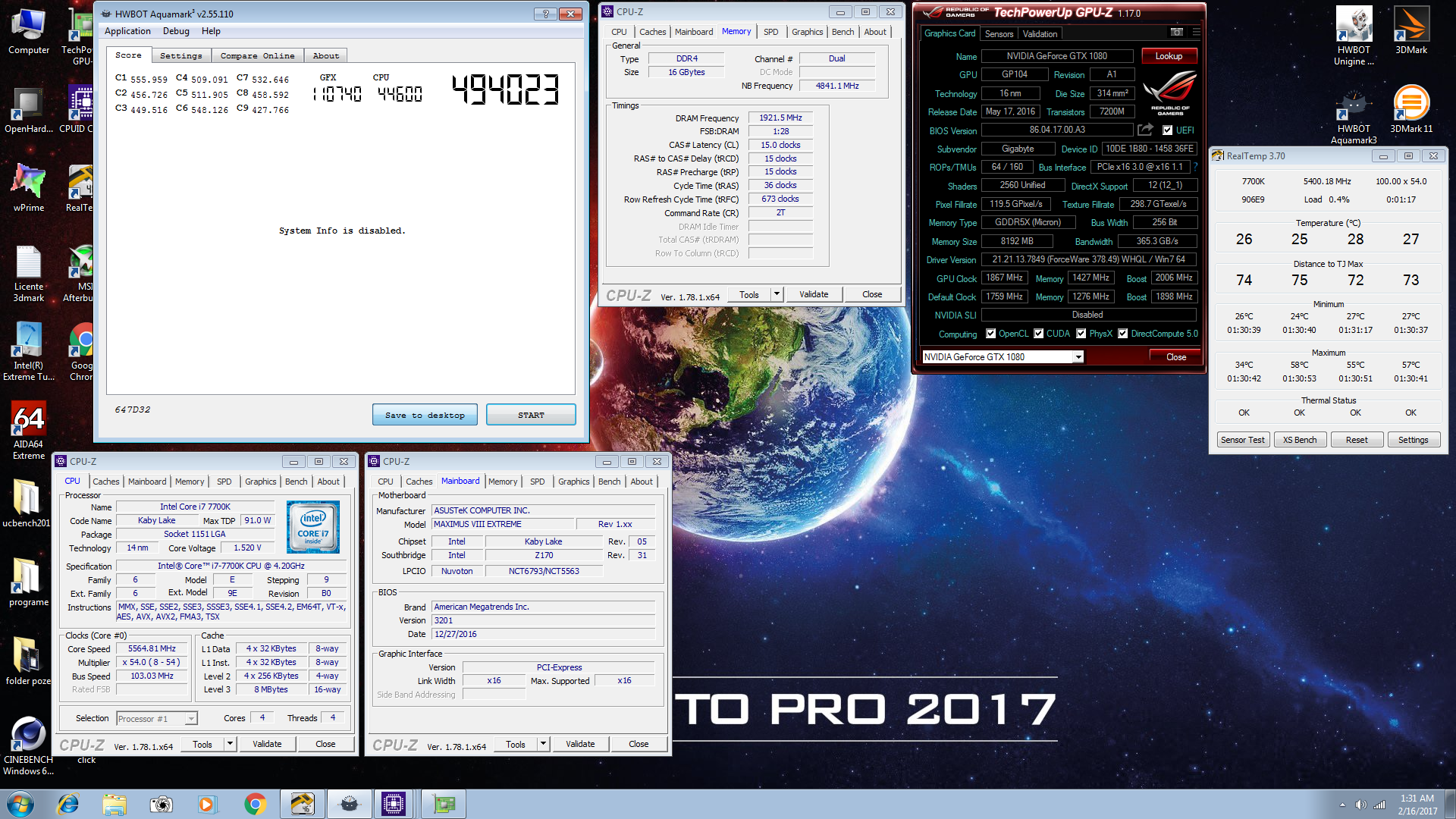The width and height of the screenshot is (1456, 819).
Task: Open Windows Explorer from taskbar
Action: [x=115, y=804]
